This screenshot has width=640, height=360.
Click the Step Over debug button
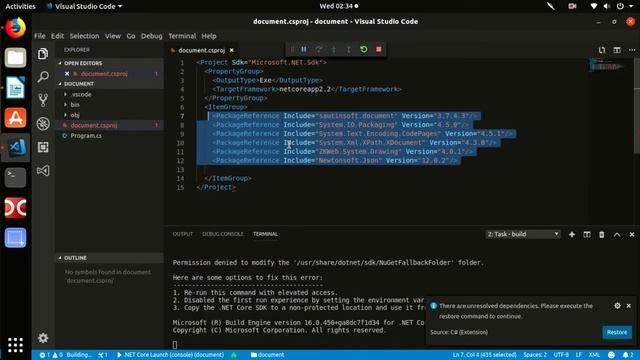point(319,49)
